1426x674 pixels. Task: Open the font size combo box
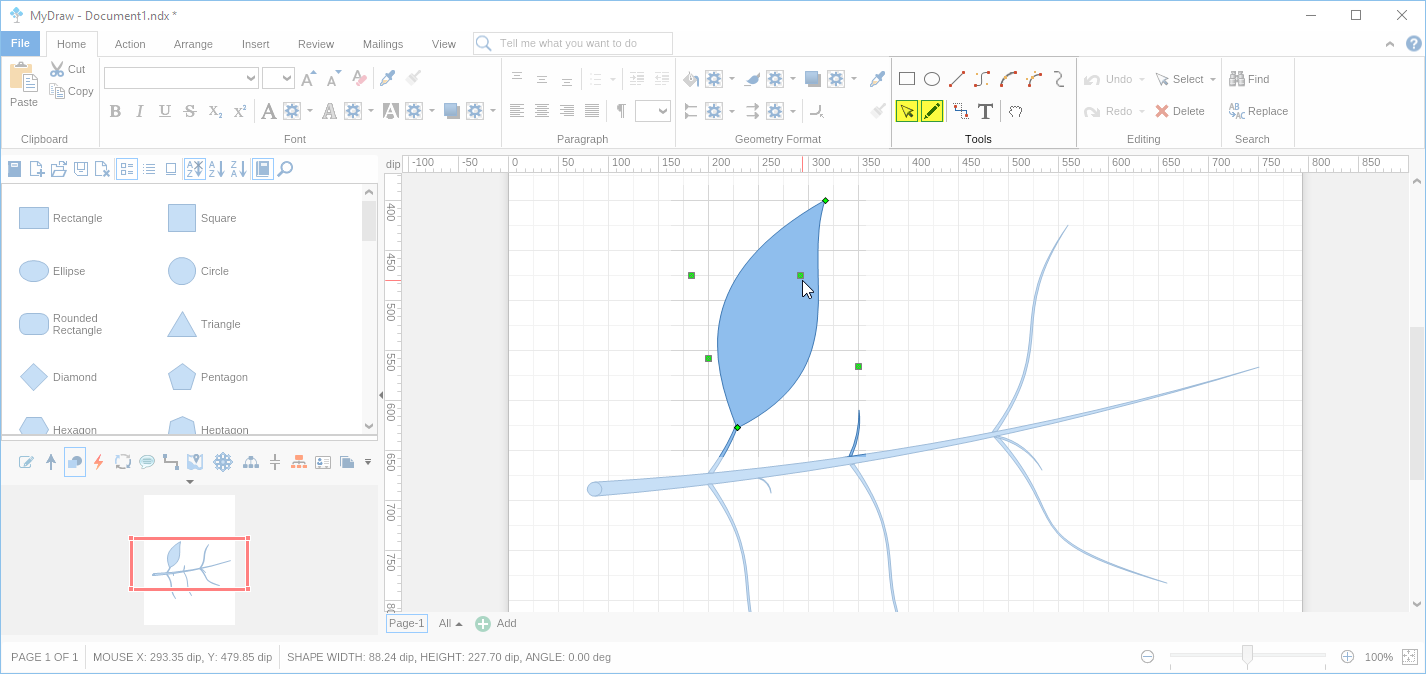[x=278, y=78]
